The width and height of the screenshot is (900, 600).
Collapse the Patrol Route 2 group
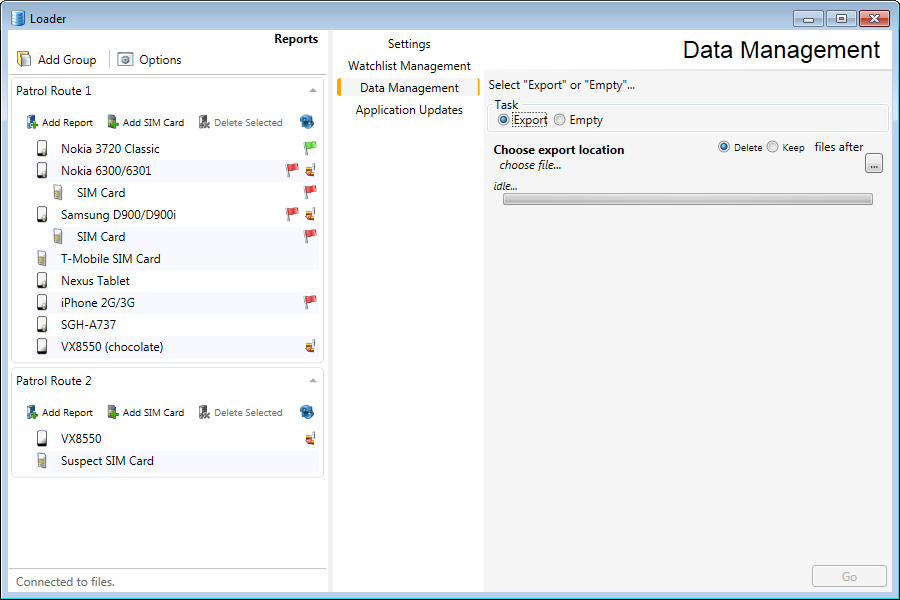pyautogui.click(x=313, y=381)
